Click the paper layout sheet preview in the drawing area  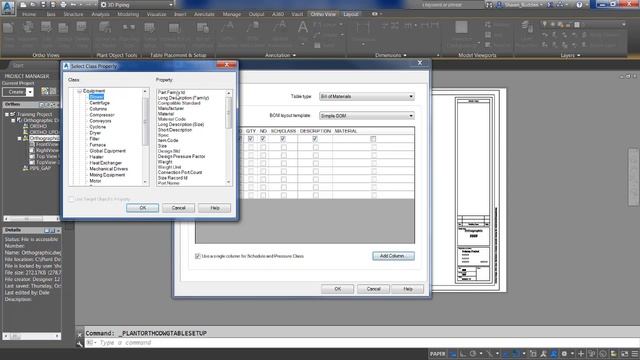click(x=469, y=190)
